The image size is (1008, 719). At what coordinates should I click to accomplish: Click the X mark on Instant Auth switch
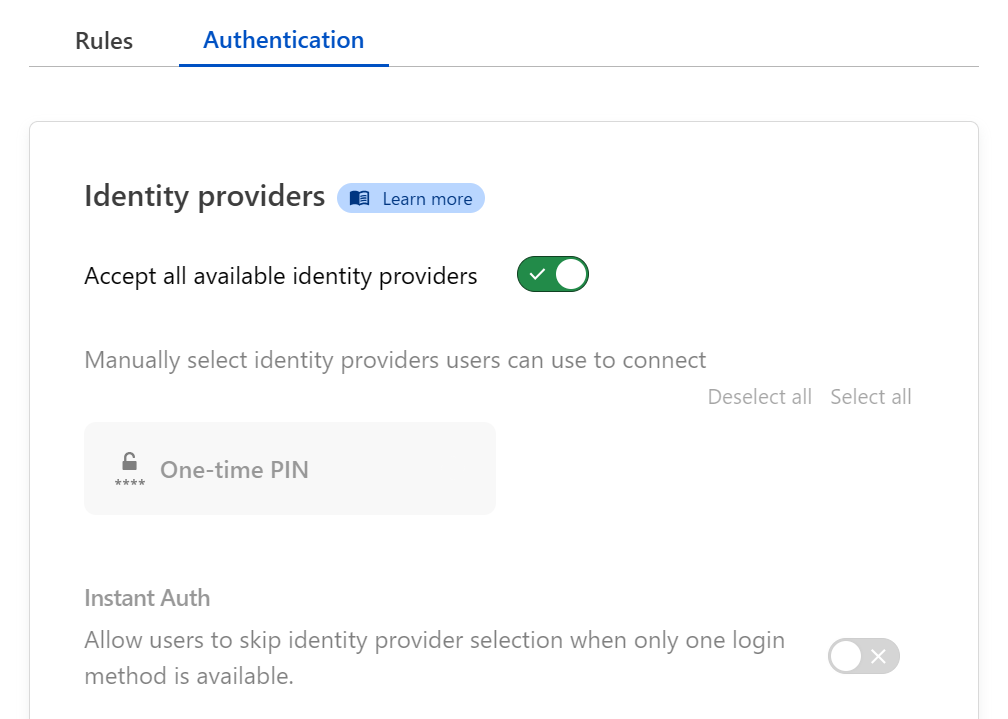coord(879,657)
